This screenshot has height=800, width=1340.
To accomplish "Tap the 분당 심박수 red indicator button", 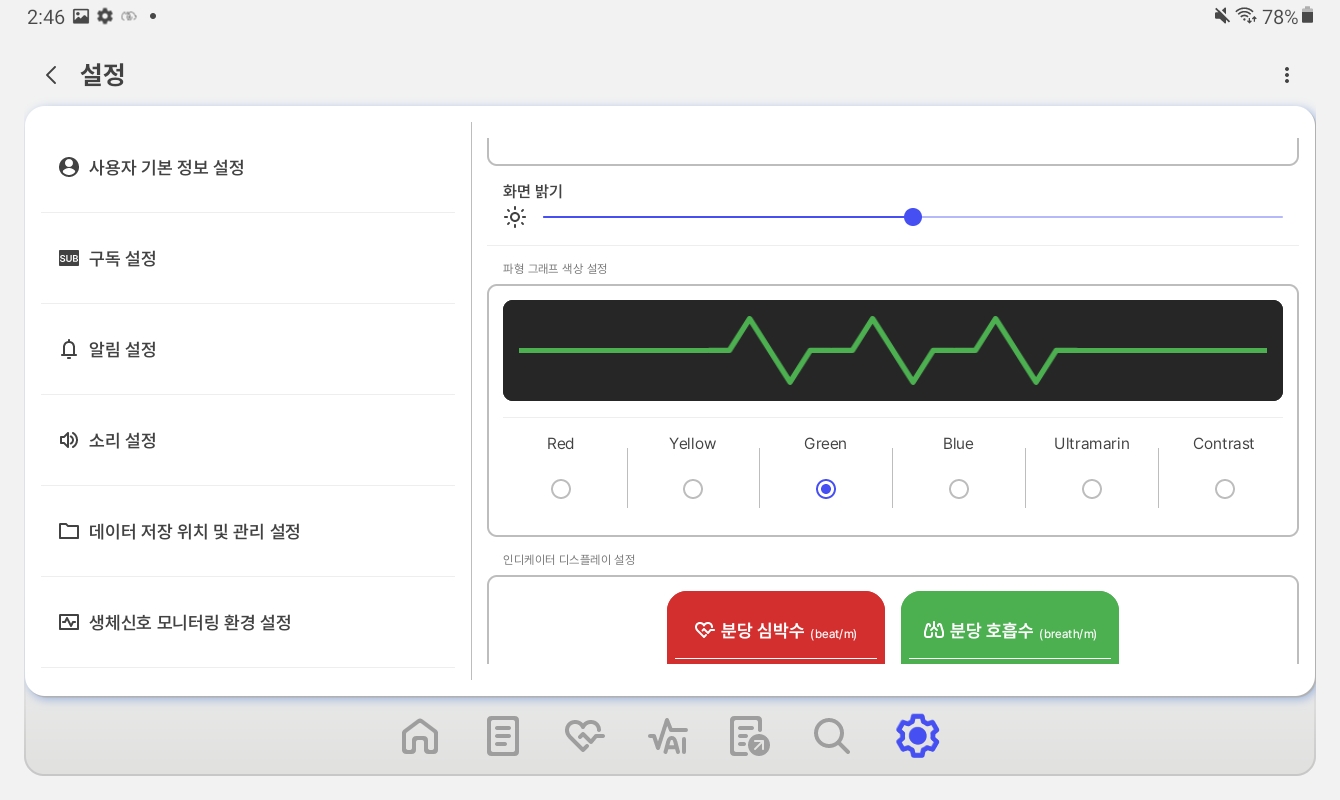I will click(x=776, y=628).
